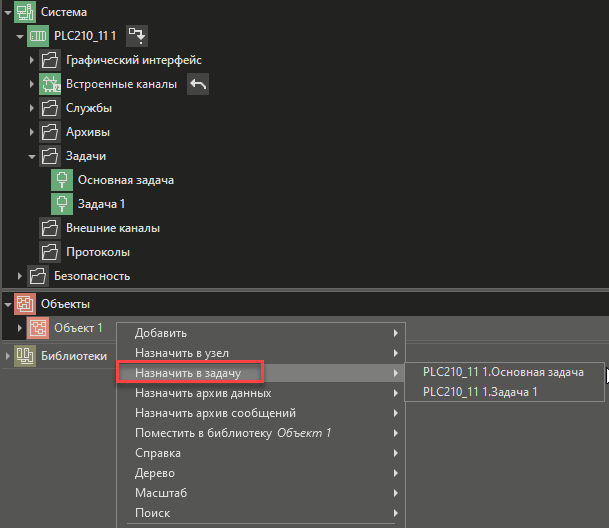Collapse the PLC210_11 1 node
Viewport: 609px width, 528px height.
coord(20,37)
